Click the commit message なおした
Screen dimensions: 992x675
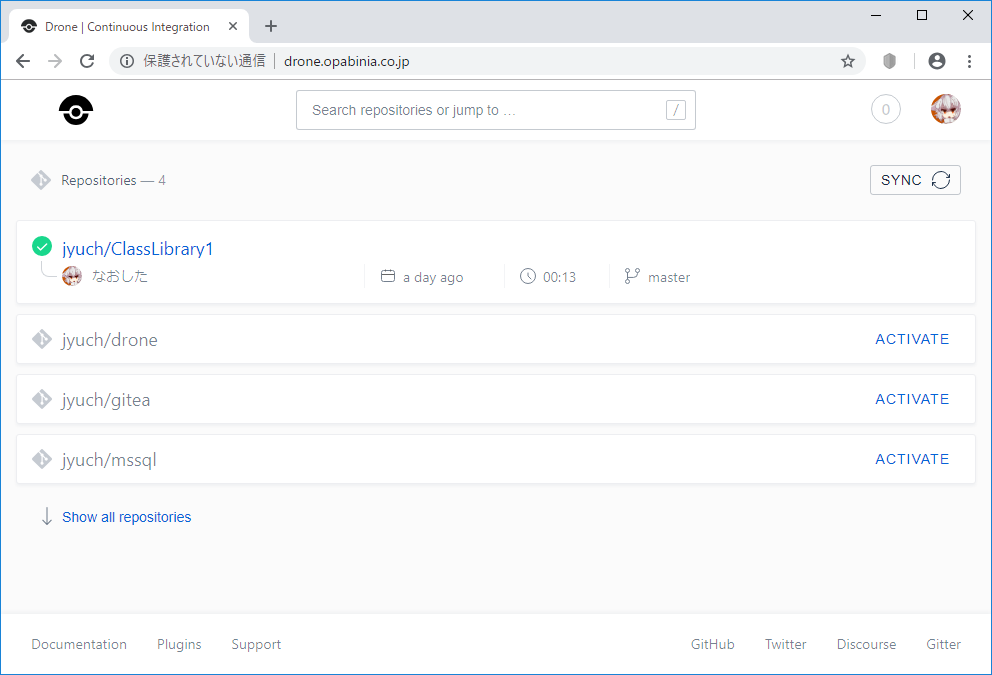pyautogui.click(x=120, y=276)
